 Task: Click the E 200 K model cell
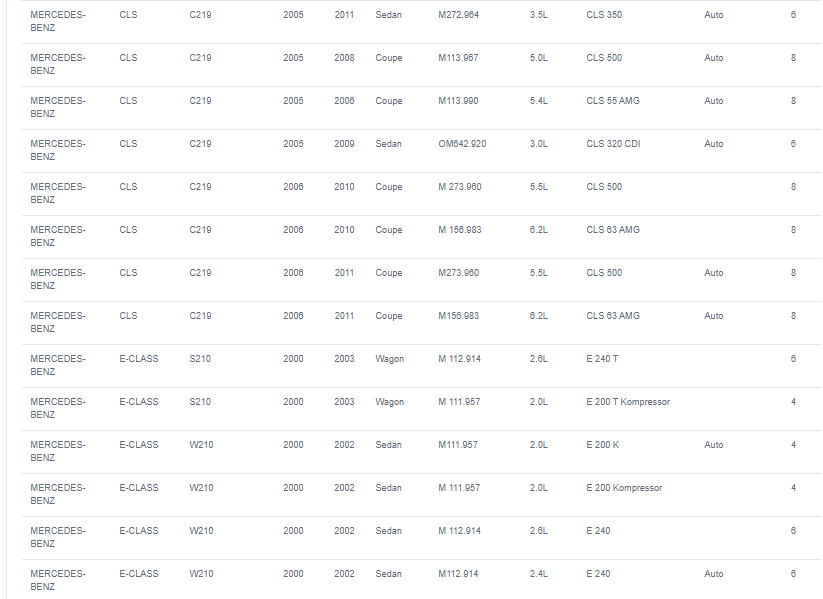pyautogui.click(x=603, y=445)
